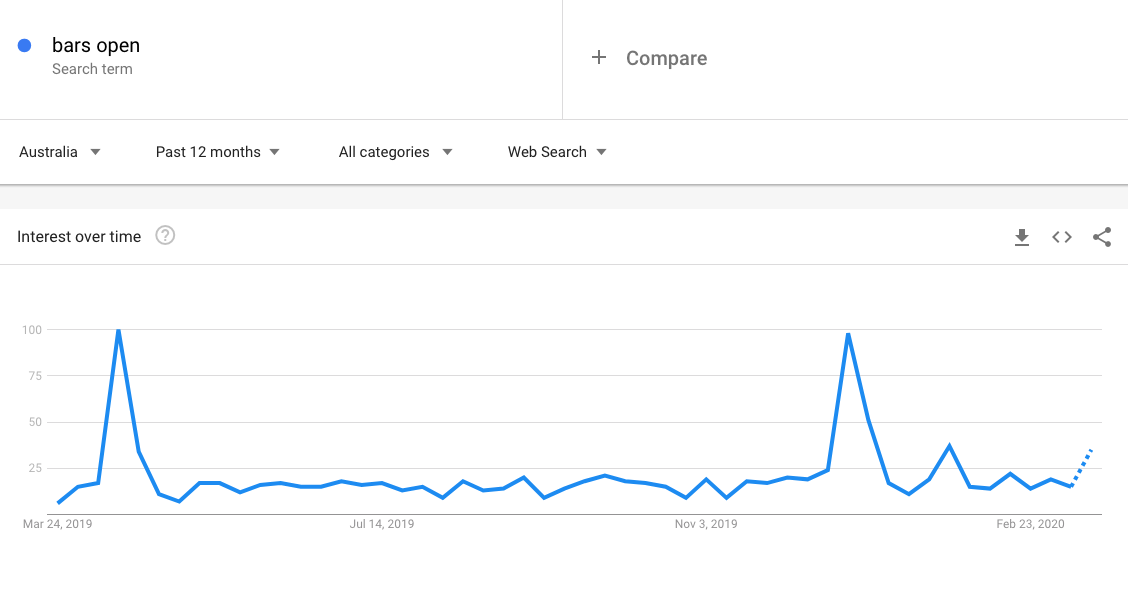Click the Interest over time heading
The height and width of the screenshot is (593, 1128).
pyautogui.click(x=79, y=237)
